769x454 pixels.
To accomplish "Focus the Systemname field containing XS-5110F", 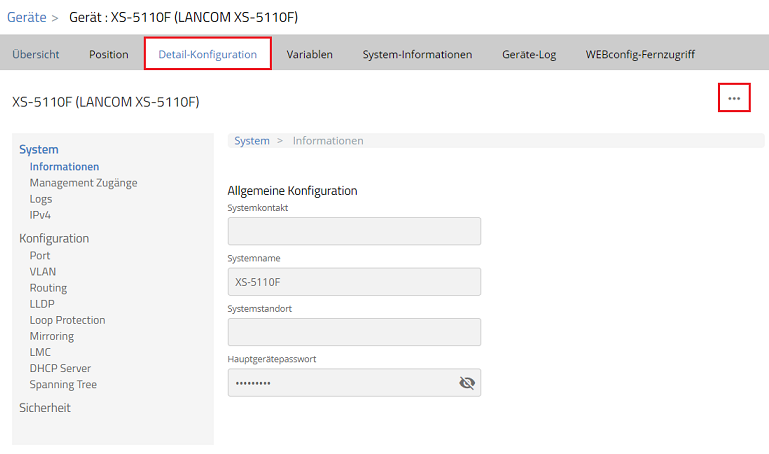I will pyautogui.click(x=354, y=281).
